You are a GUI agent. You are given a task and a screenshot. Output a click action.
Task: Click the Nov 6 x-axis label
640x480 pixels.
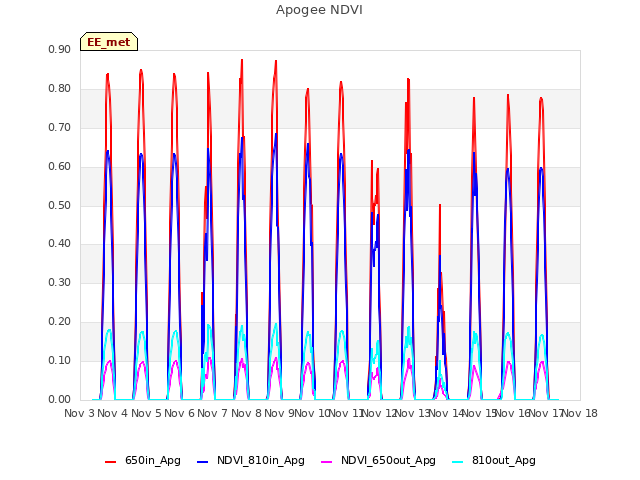(179, 413)
